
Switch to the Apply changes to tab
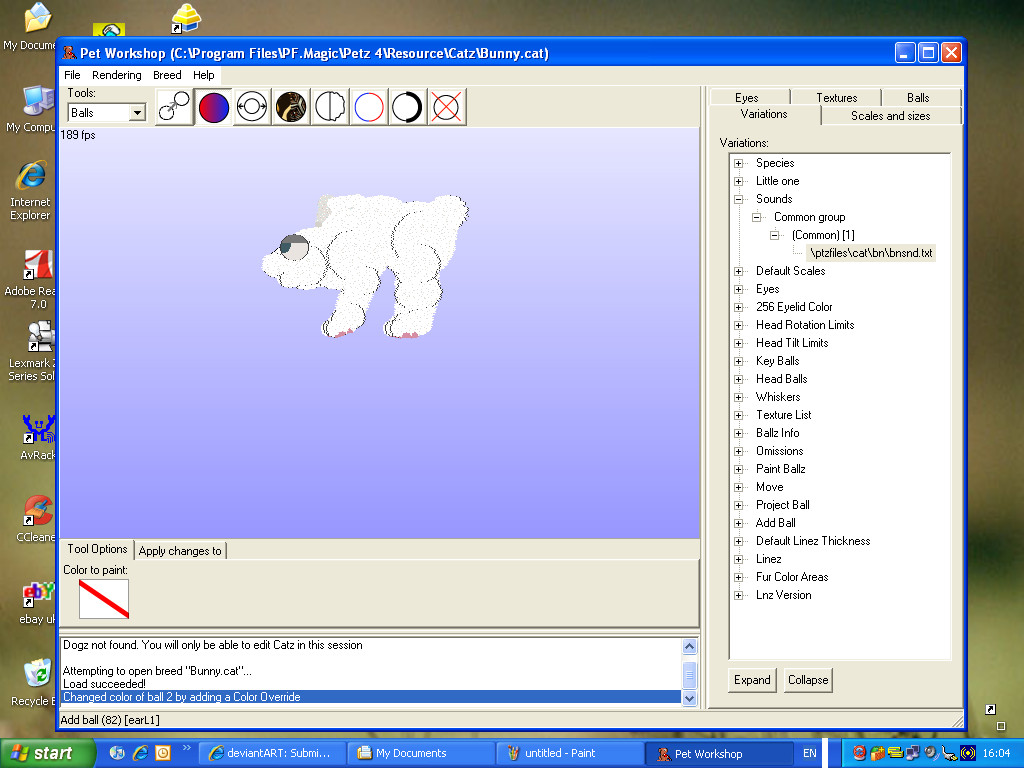(180, 551)
